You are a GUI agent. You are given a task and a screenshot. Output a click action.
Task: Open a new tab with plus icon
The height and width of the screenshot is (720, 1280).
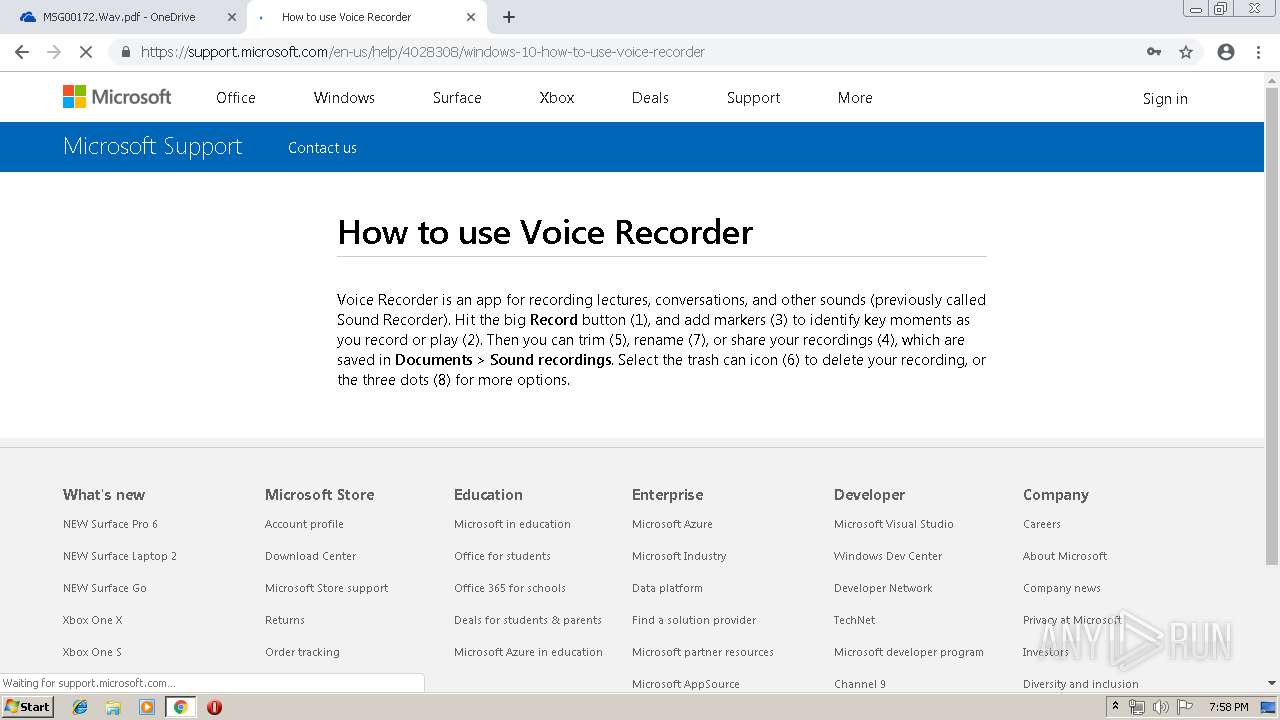(x=509, y=17)
